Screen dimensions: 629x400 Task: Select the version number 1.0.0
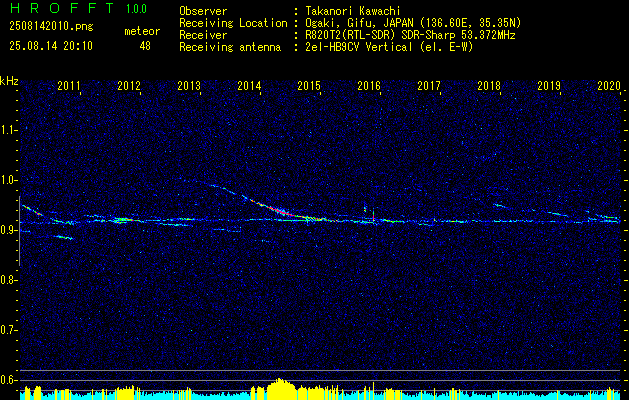[x=136, y=9]
